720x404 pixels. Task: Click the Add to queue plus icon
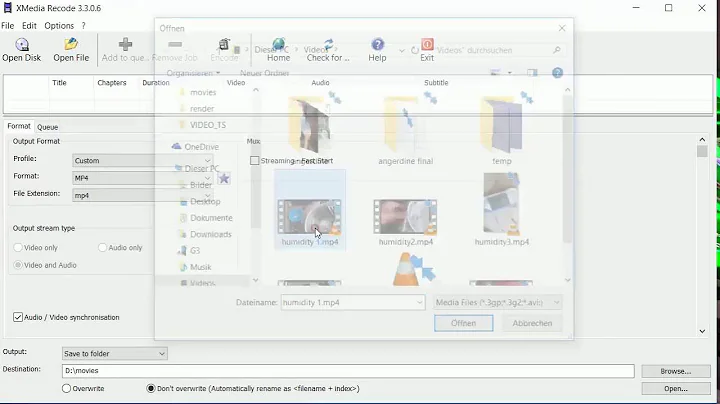click(125, 45)
